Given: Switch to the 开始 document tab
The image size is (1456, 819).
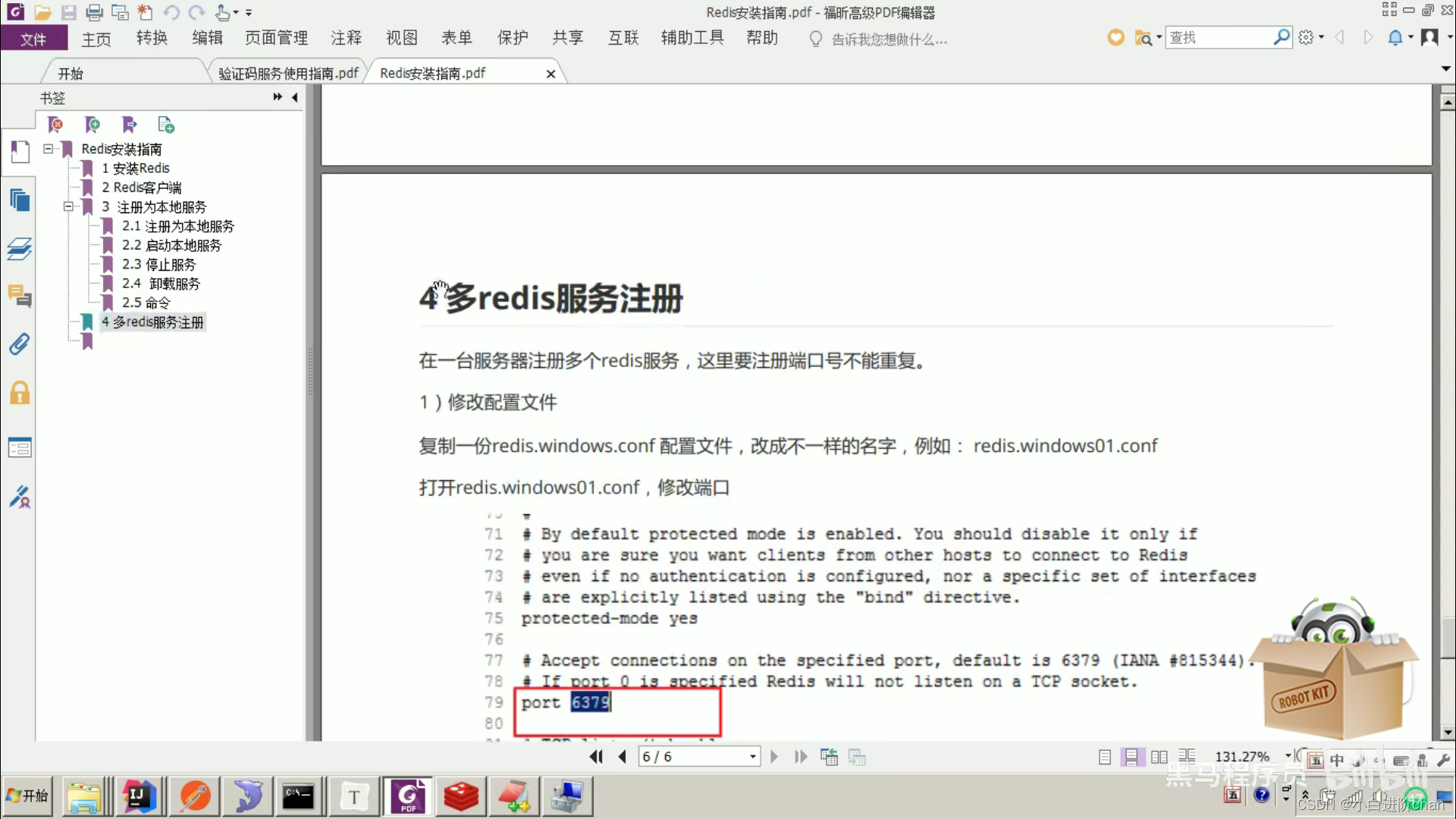Looking at the screenshot, I should tap(71, 74).
